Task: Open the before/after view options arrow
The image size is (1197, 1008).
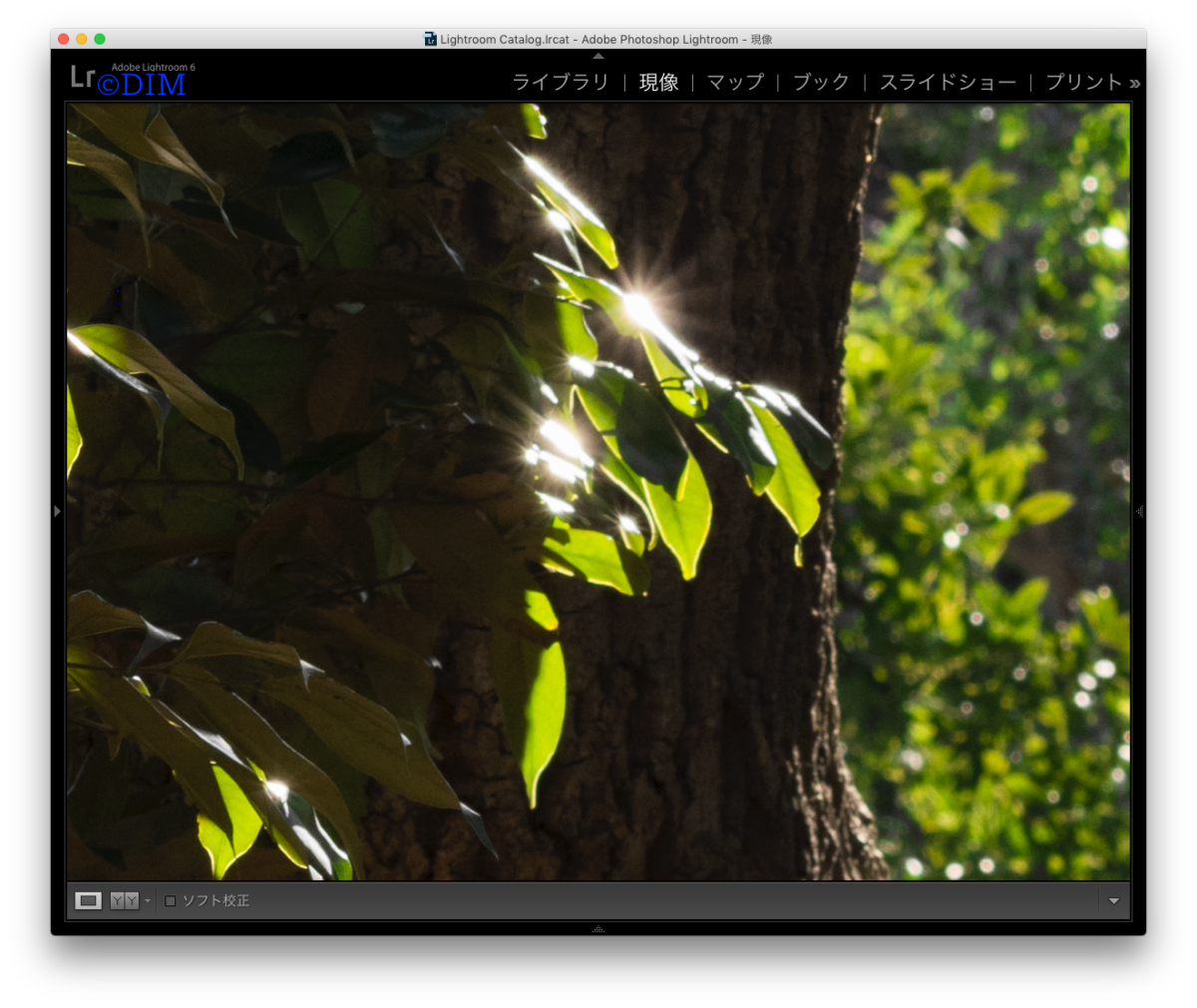Action: click(148, 901)
